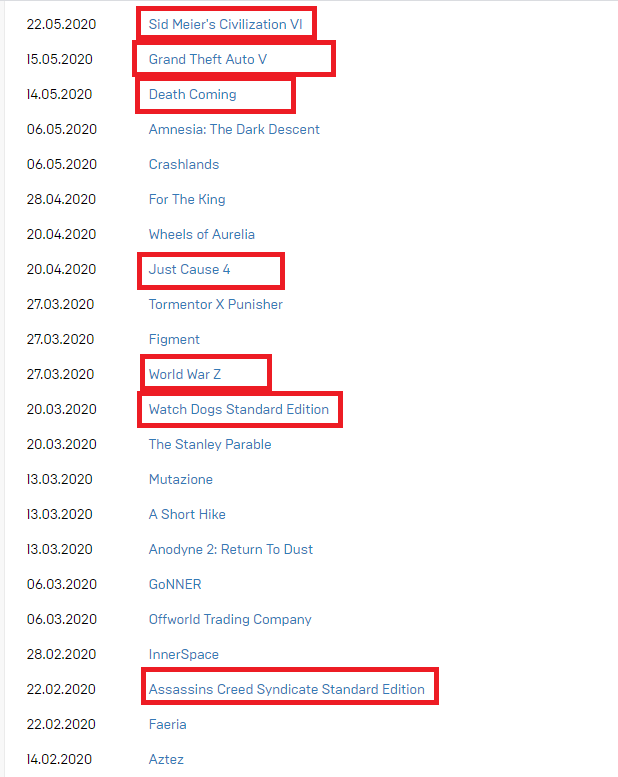Viewport: 618px width, 777px height.
Task: Click the Wheels of Aurelia link
Action: coord(202,234)
